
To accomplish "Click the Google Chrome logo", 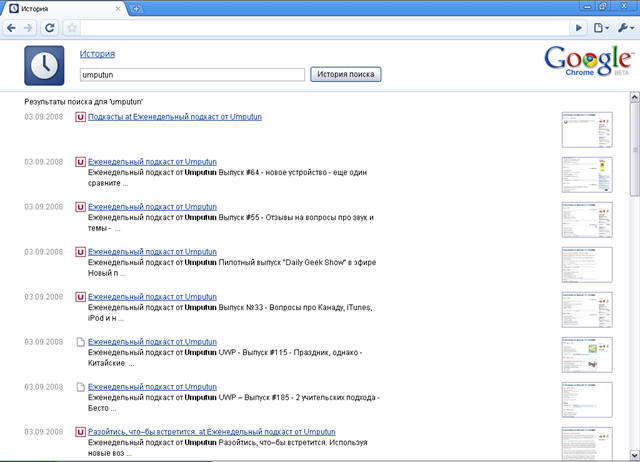I will 589,61.
